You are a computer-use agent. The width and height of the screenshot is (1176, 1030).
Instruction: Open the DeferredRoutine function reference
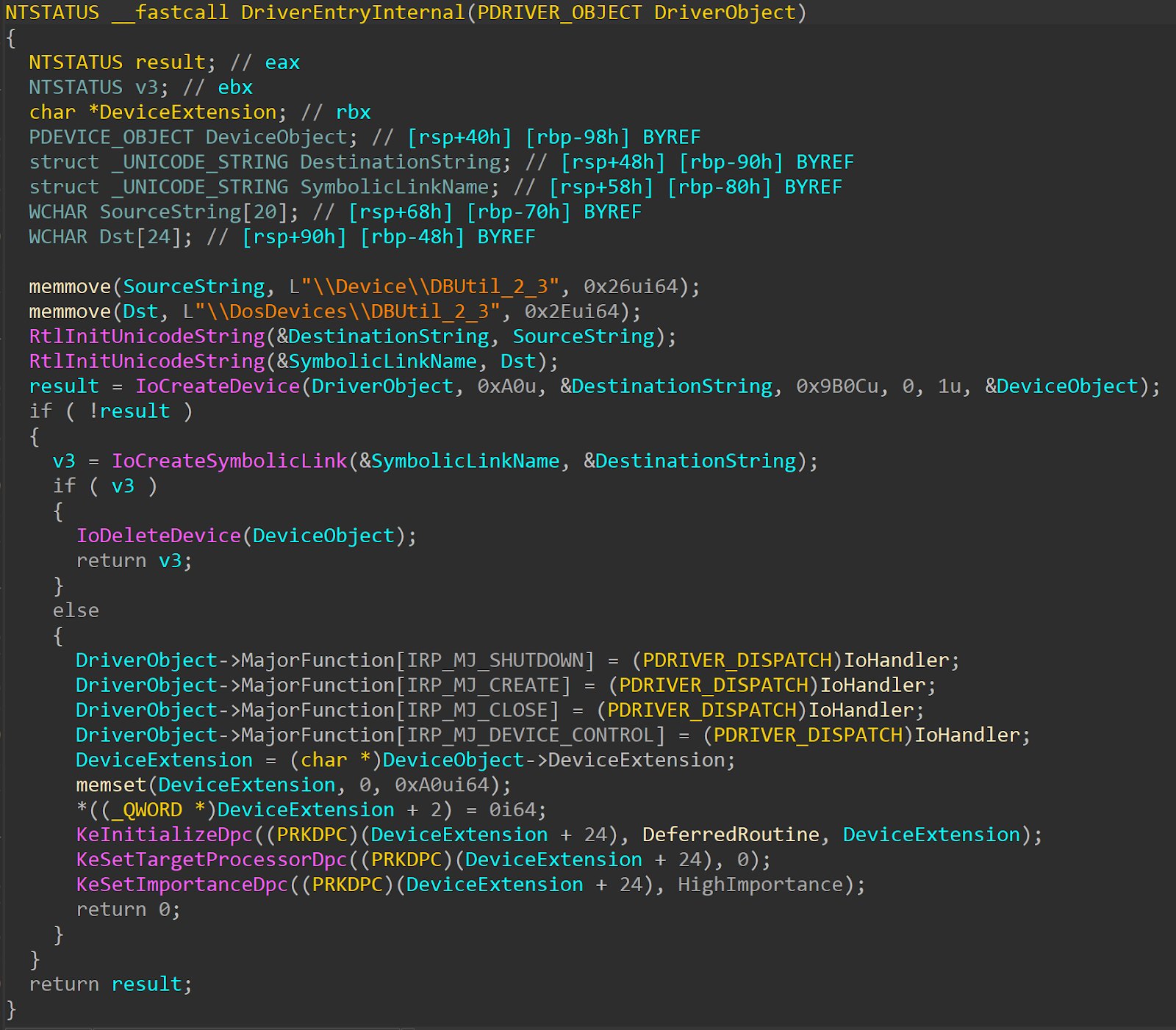(x=730, y=835)
